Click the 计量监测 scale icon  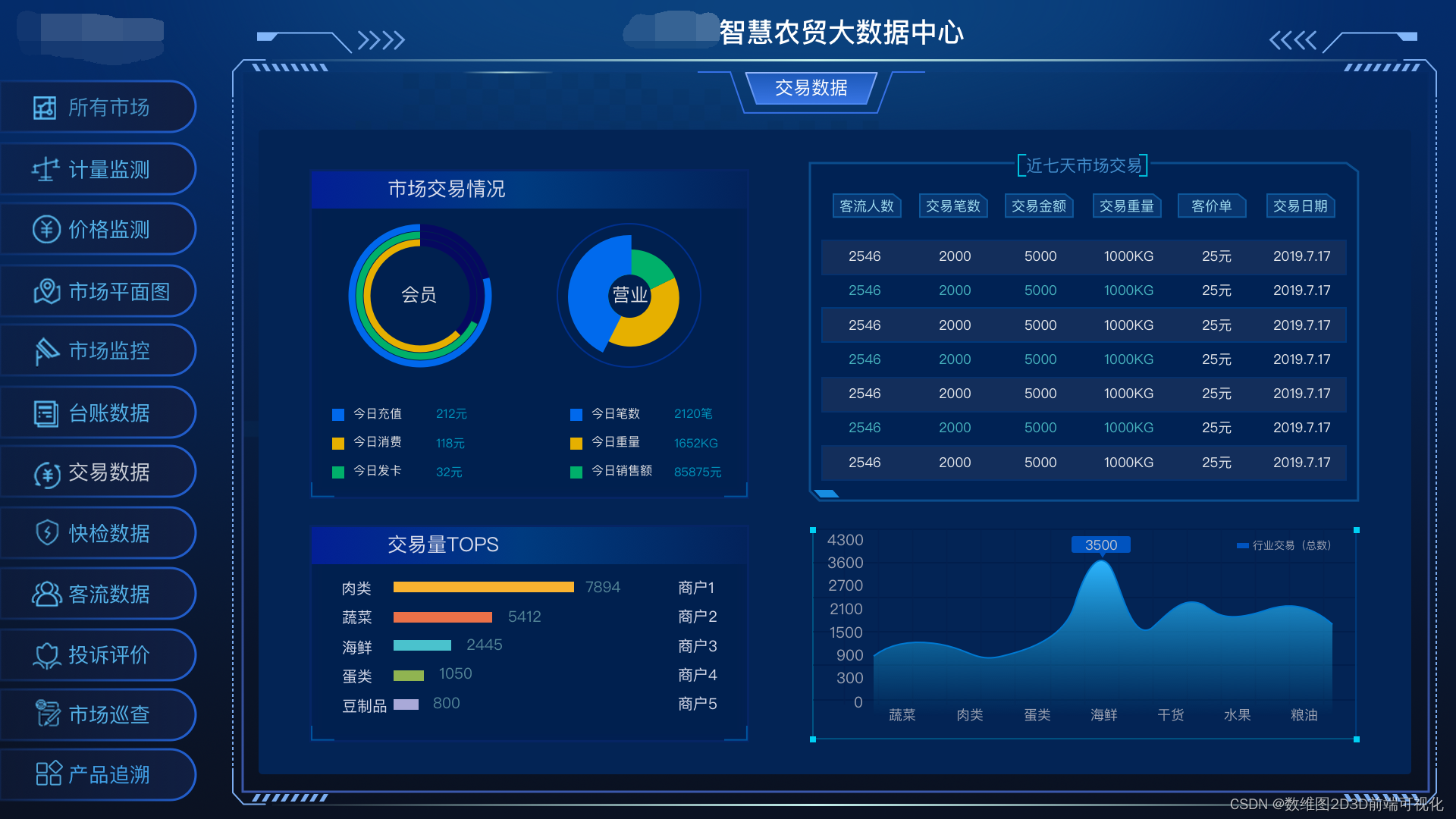point(45,169)
